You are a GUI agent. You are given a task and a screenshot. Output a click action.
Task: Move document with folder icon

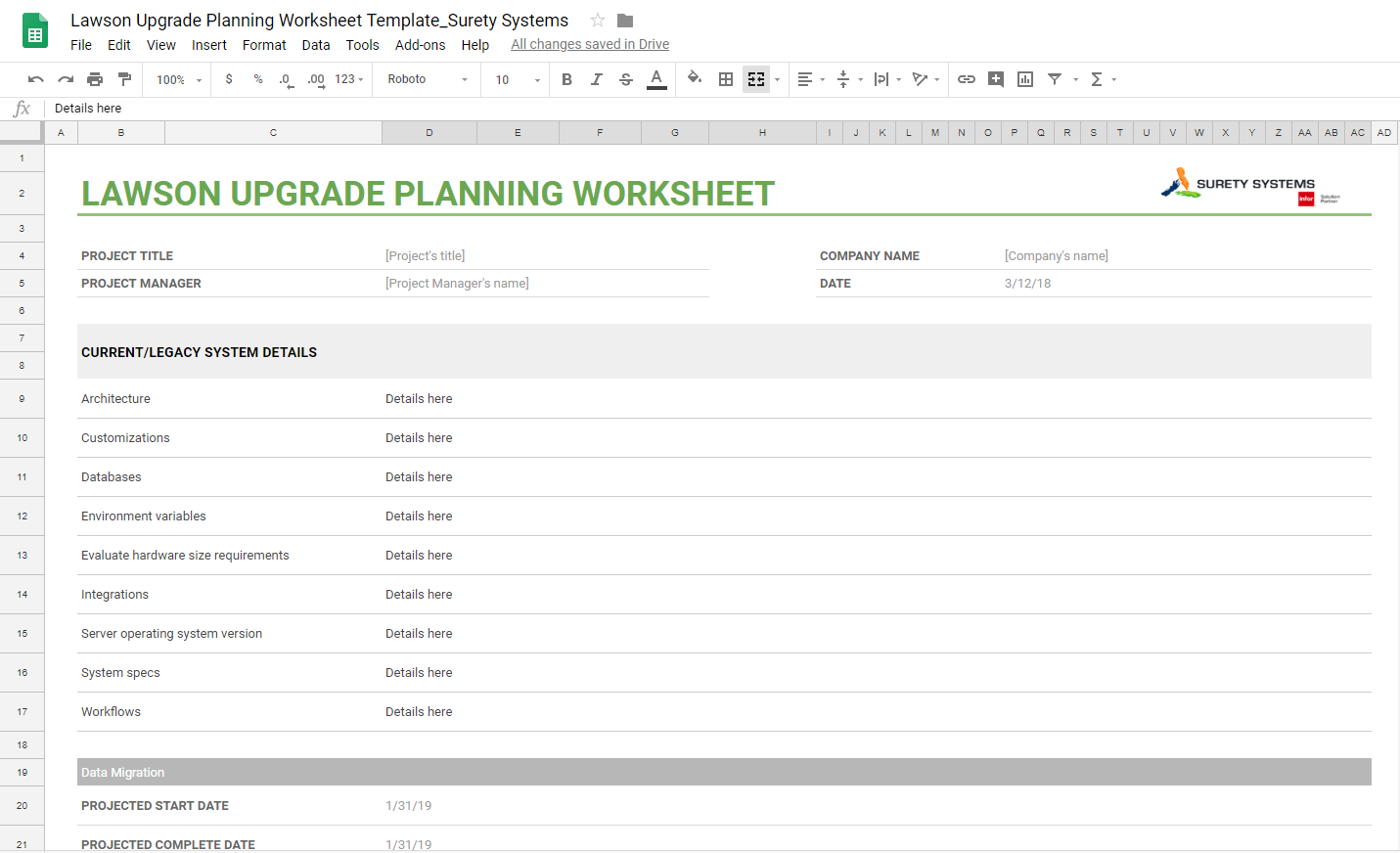(x=625, y=21)
